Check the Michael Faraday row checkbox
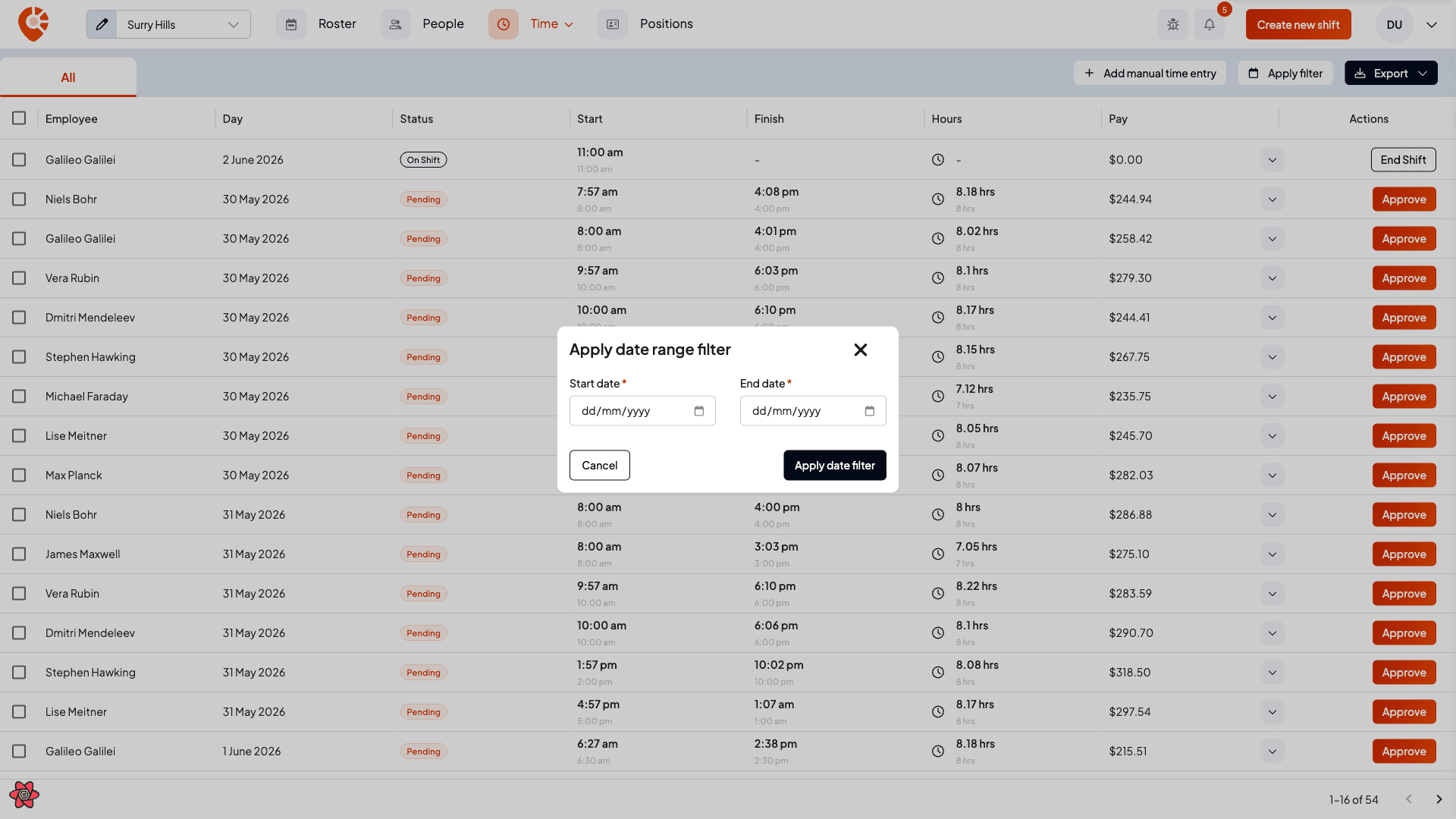This screenshot has height=819, width=1456. pos(19,397)
